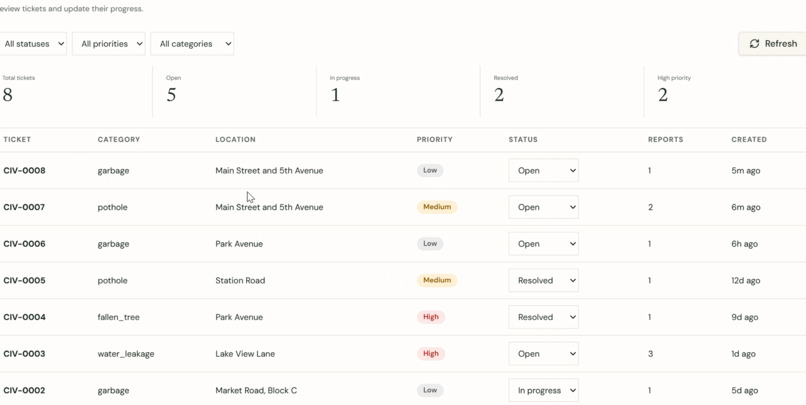Click the CATEGORY column header
Screen dimensions: 806x405
click(119, 139)
